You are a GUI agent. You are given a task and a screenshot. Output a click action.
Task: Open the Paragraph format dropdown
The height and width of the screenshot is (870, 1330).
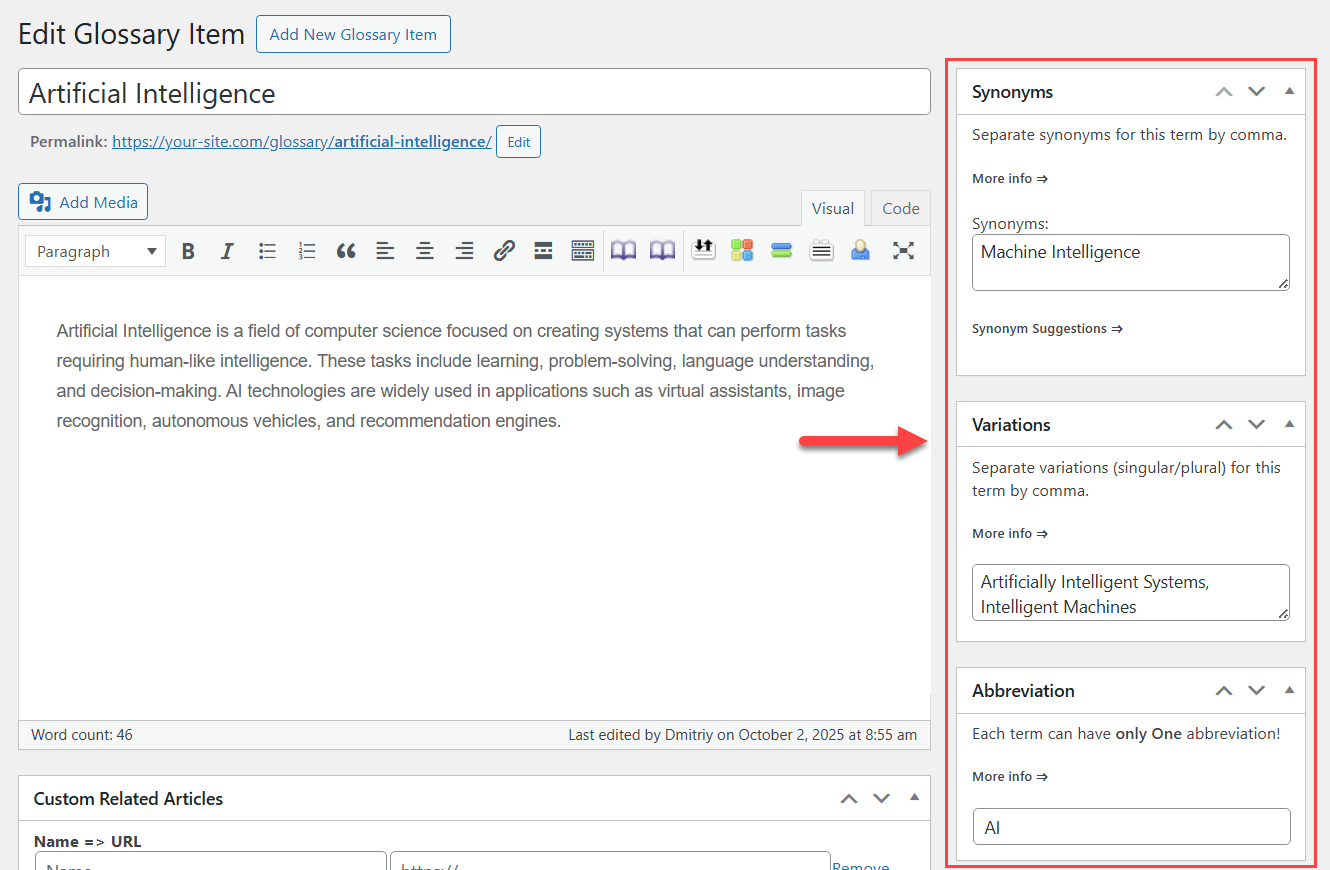point(96,251)
